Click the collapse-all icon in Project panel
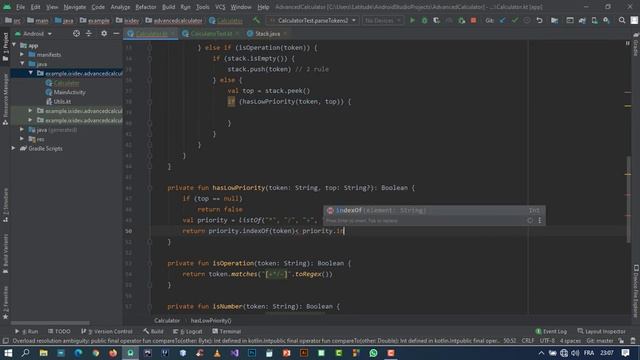 tap(89, 33)
